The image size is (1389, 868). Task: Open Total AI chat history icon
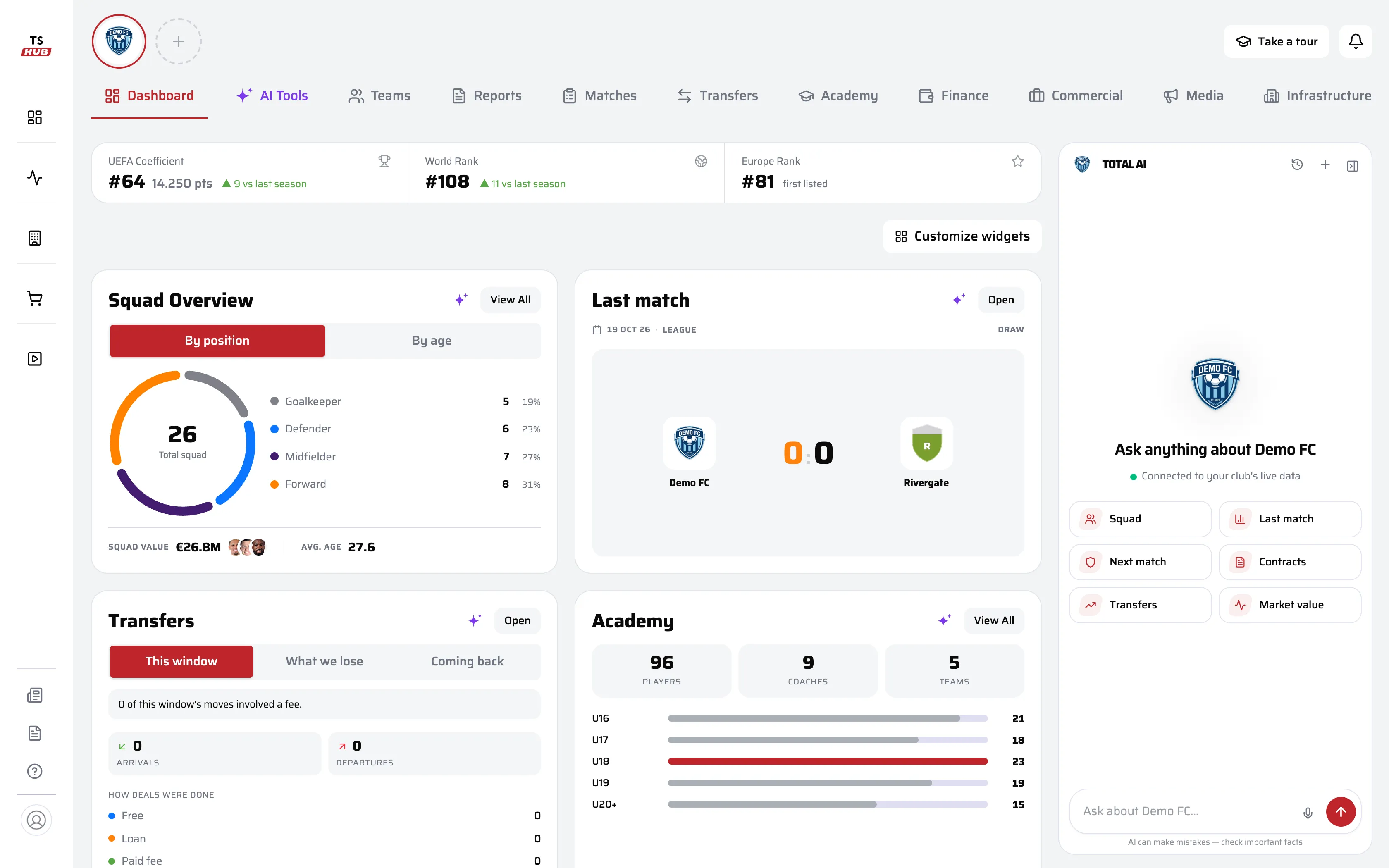1296,165
